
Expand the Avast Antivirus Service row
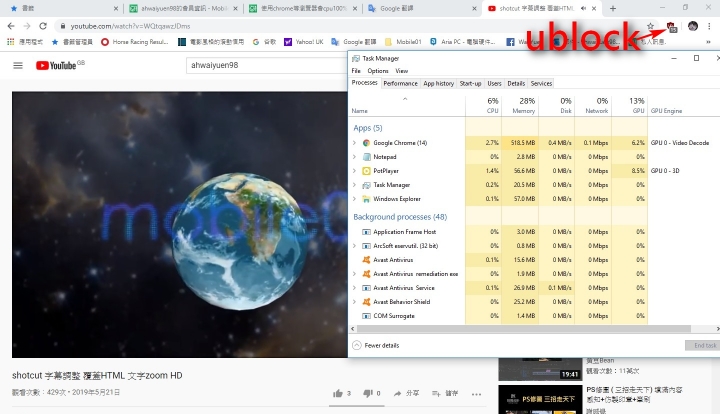pos(354,288)
